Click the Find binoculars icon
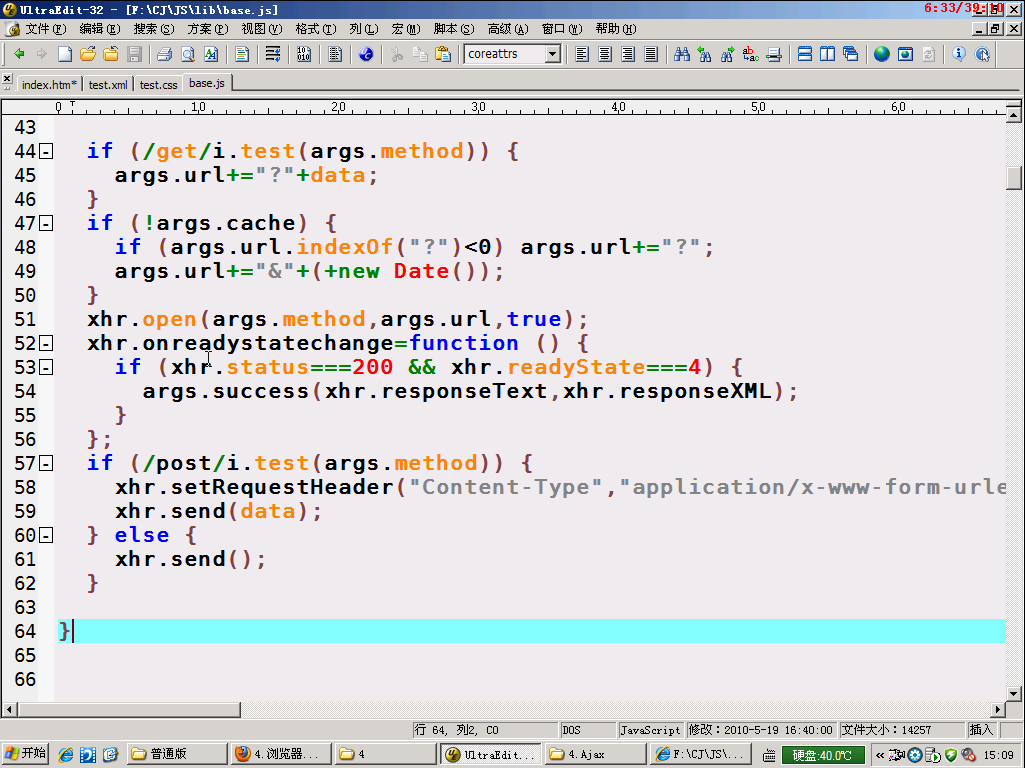The height and width of the screenshot is (768, 1025). [682, 54]
